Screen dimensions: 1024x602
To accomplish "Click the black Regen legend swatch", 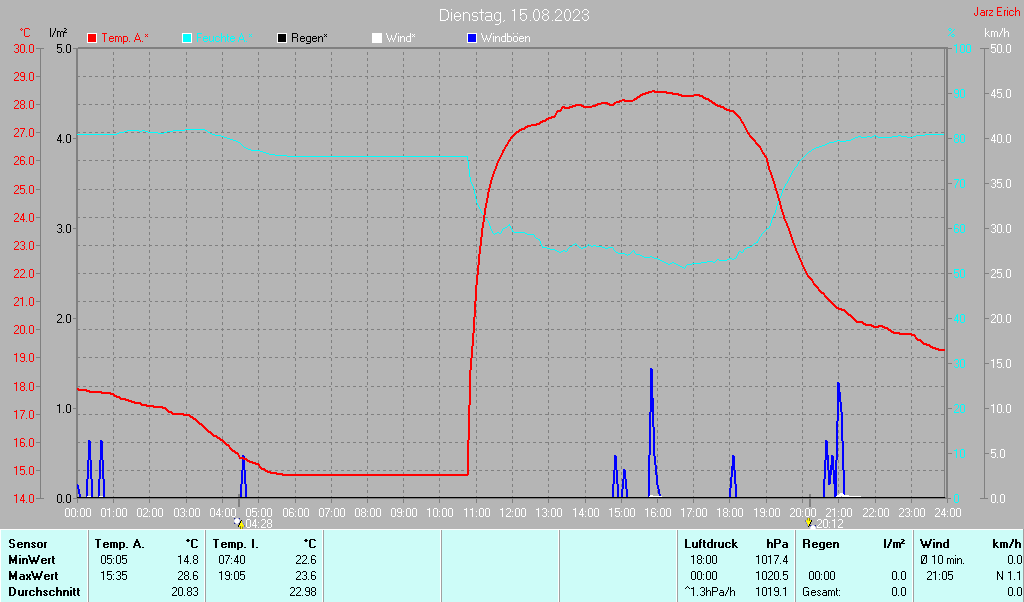I will click(x=282, y=38).
